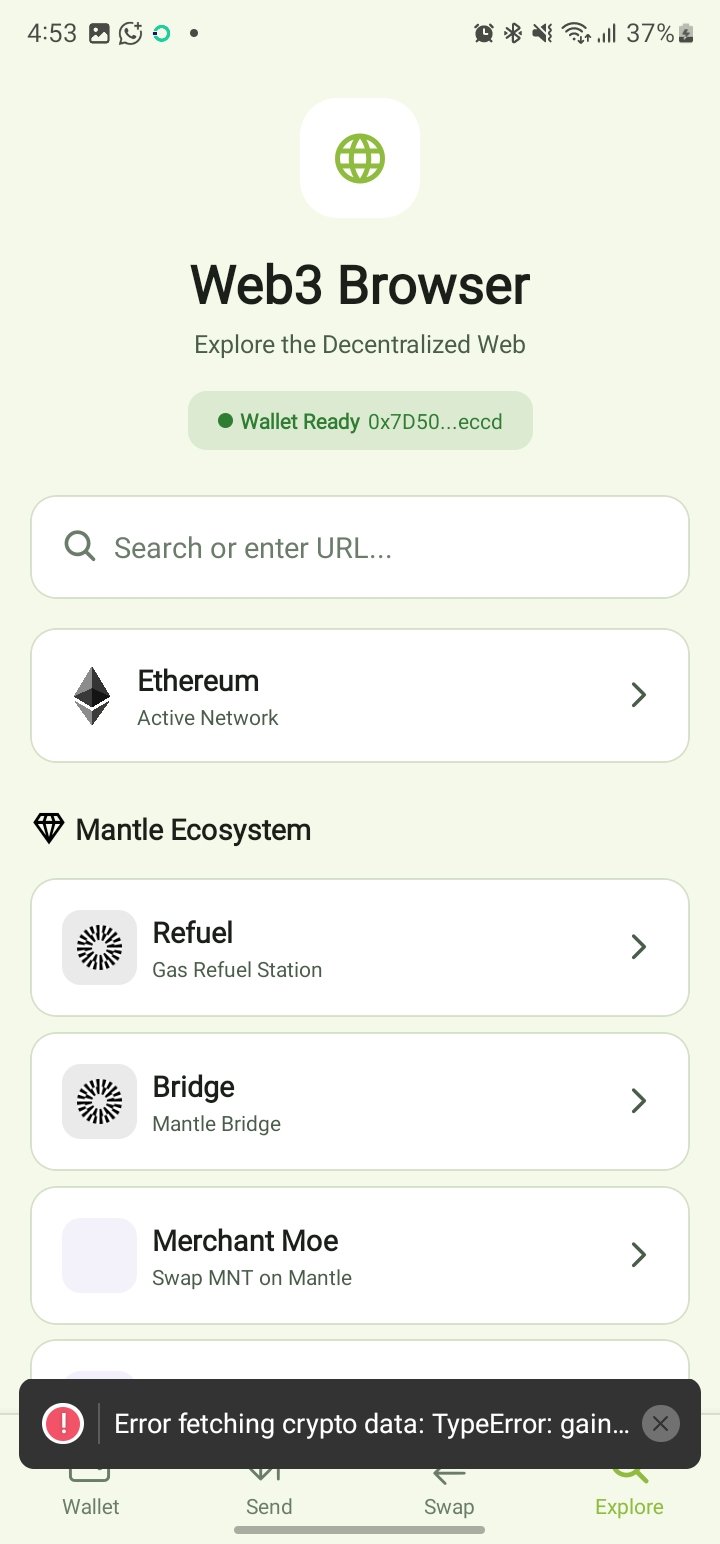The width and height of the screenshot is (720, 1544).
Task: Tap the Ethereum diamond logo
Action: [92, 695]
